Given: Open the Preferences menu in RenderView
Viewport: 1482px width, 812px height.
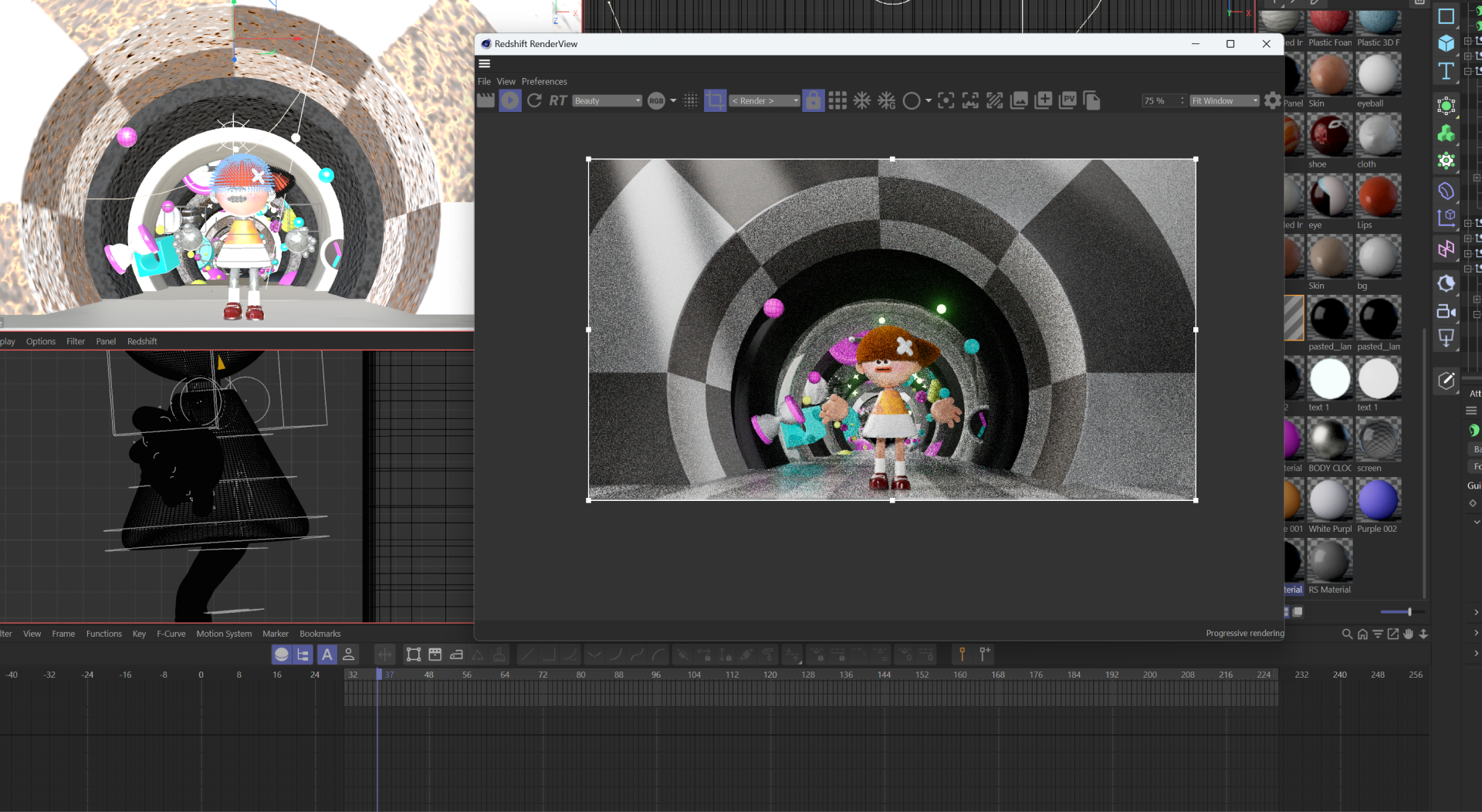Looking at the screenshot, I should [543, 82].
